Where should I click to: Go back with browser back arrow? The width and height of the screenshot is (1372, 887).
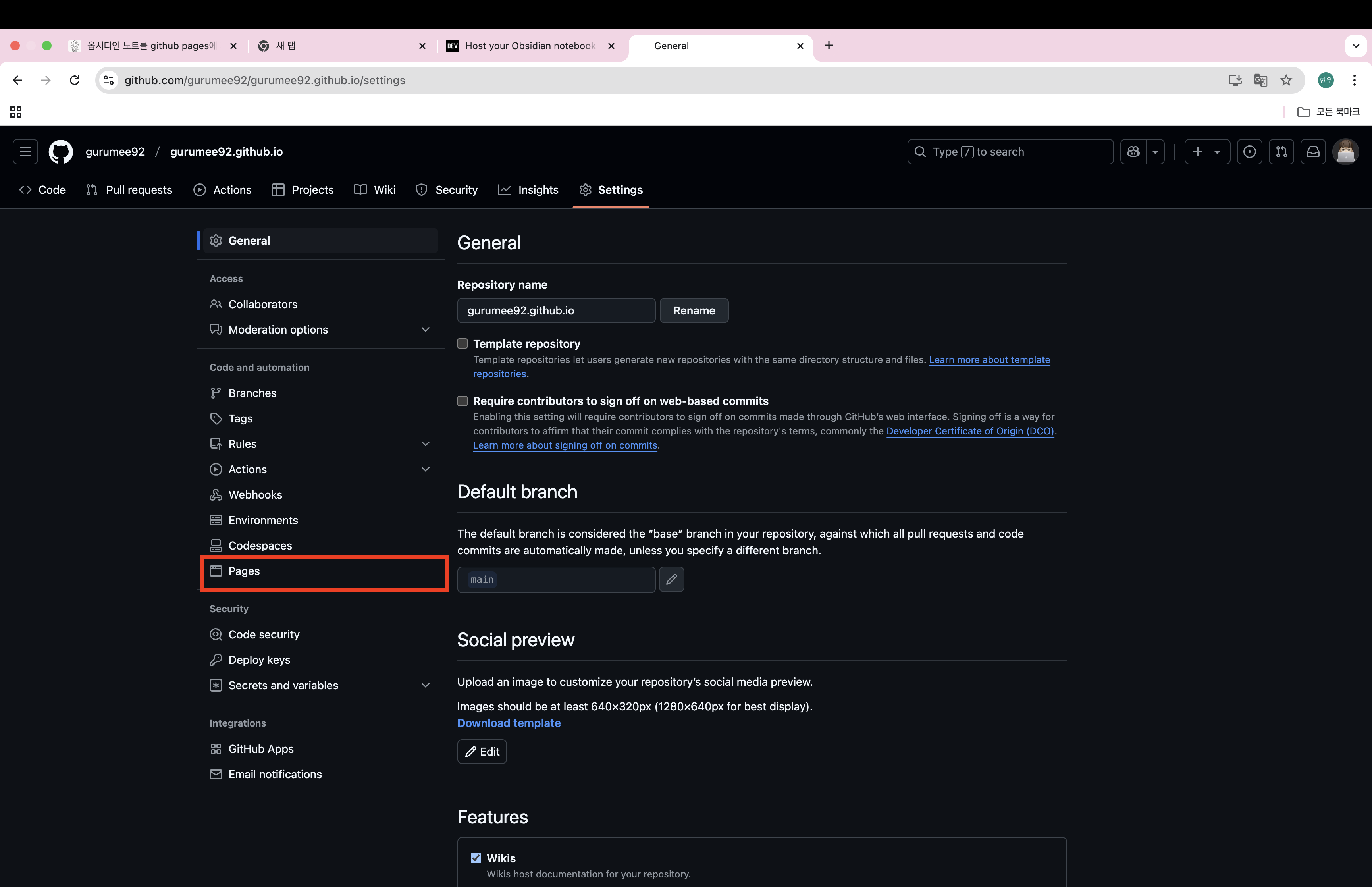click(x=17, y=80)
